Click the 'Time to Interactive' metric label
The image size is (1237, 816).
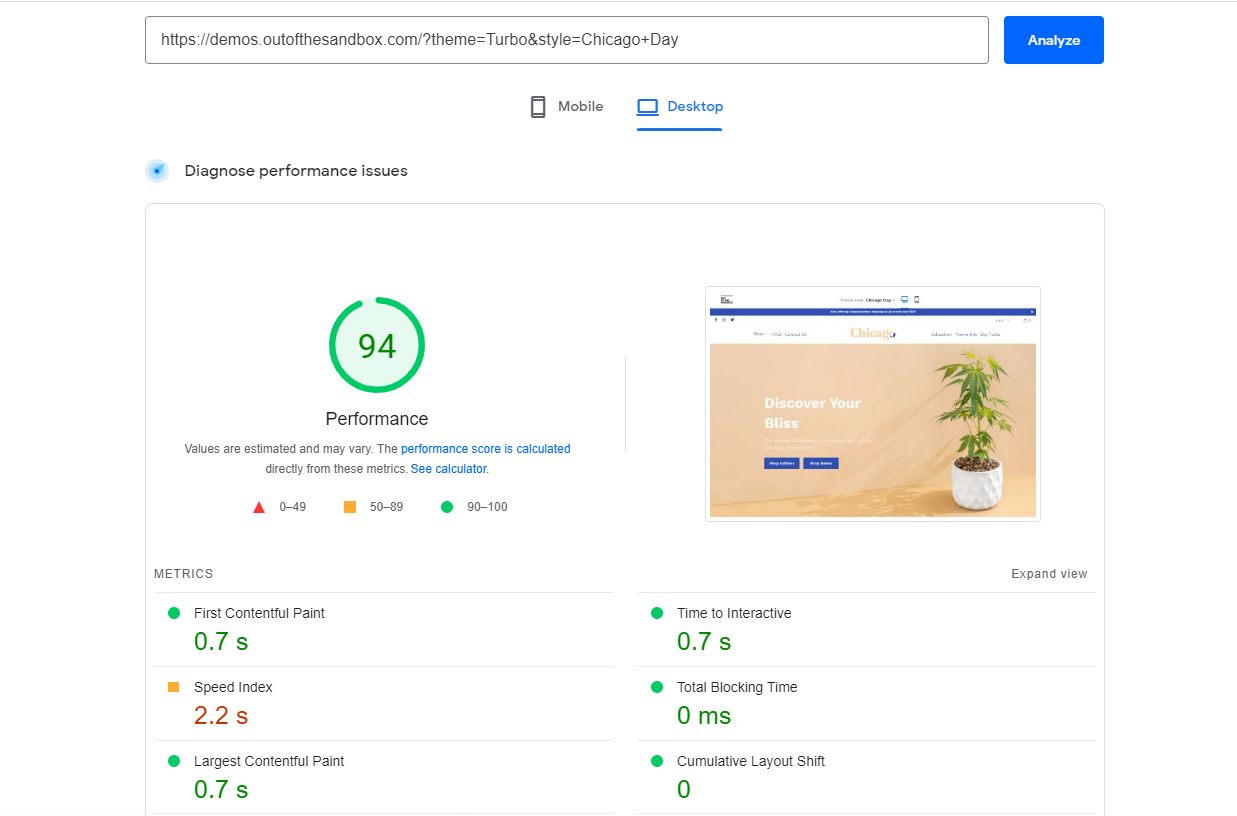734,613
